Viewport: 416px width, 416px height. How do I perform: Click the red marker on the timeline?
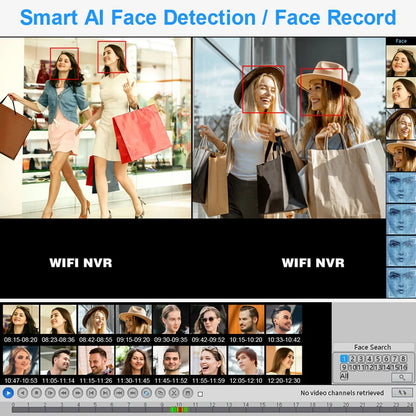point(180,410)
